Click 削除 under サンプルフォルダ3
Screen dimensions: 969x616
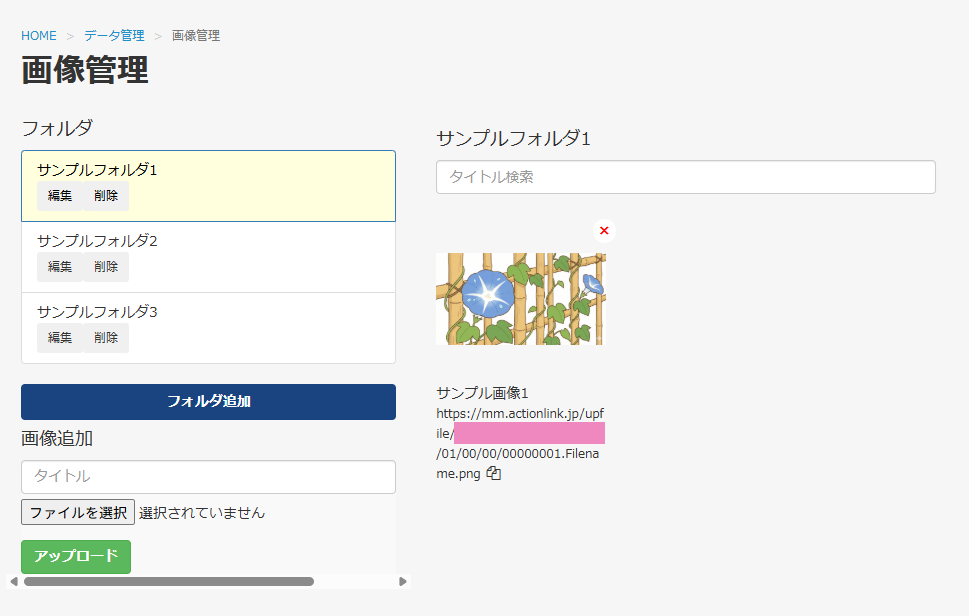106,338
